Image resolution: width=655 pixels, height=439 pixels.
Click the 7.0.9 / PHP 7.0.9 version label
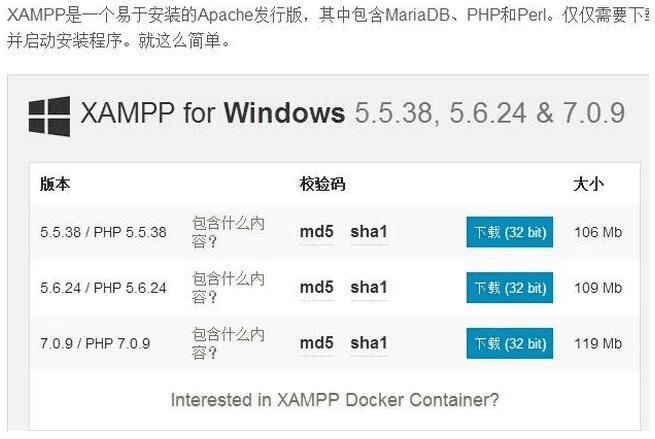point(95,343)
